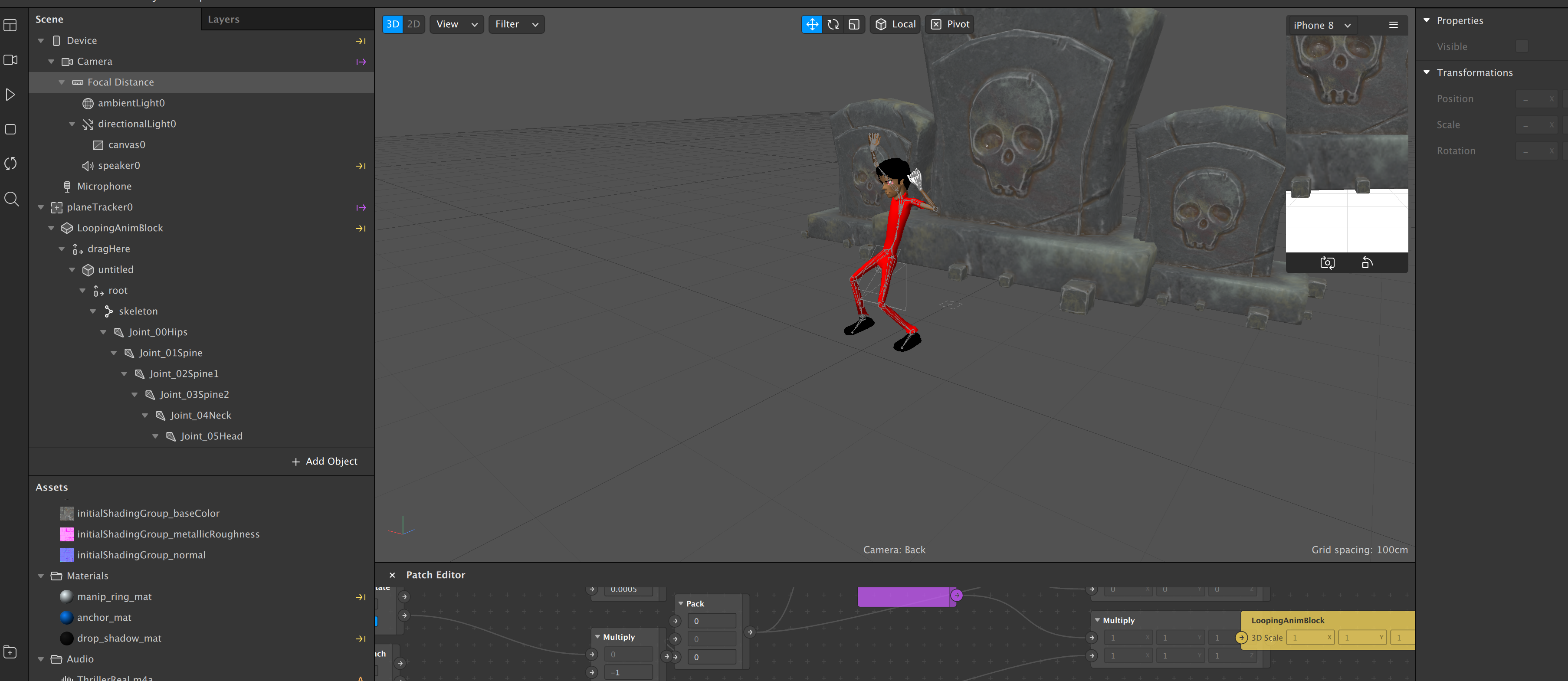Image resolution: width=1568 pixels, height=681 pixels.
Task: Open the simulator hamburger menu
Action: click(x=1393, y=25)
